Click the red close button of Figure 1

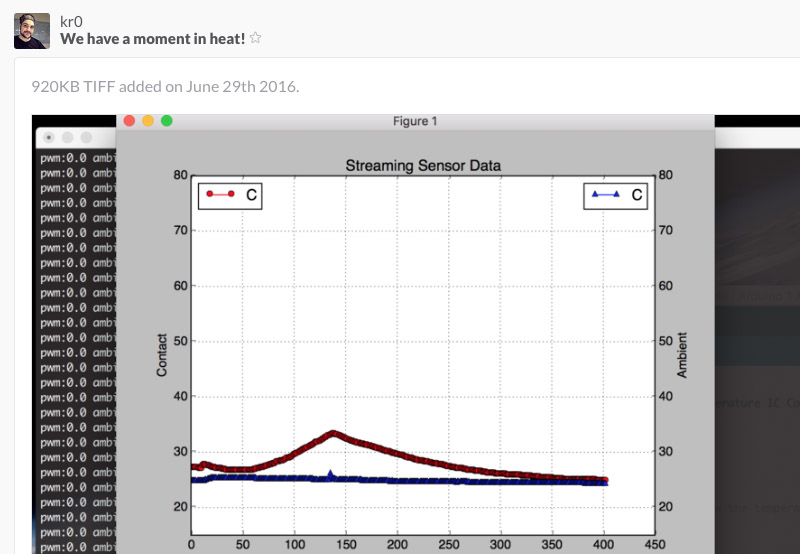click(x=130, y=121)
